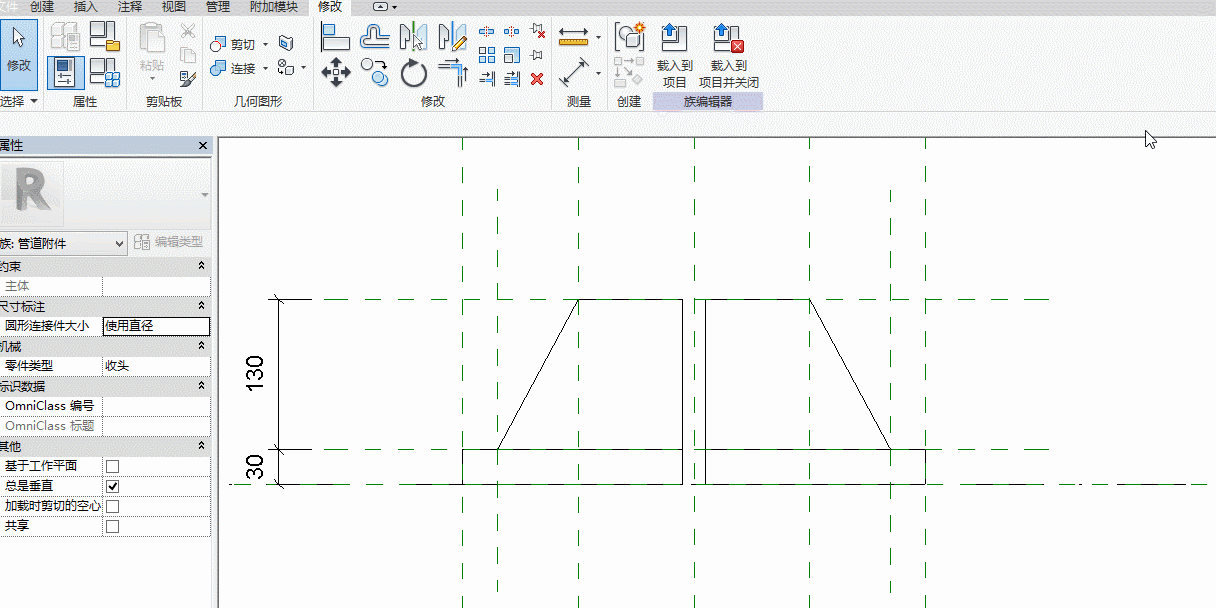This screenshot has height=608, width=1216.
Task: Click the 圆形连接件大小 value field
Action: [157, 326]
